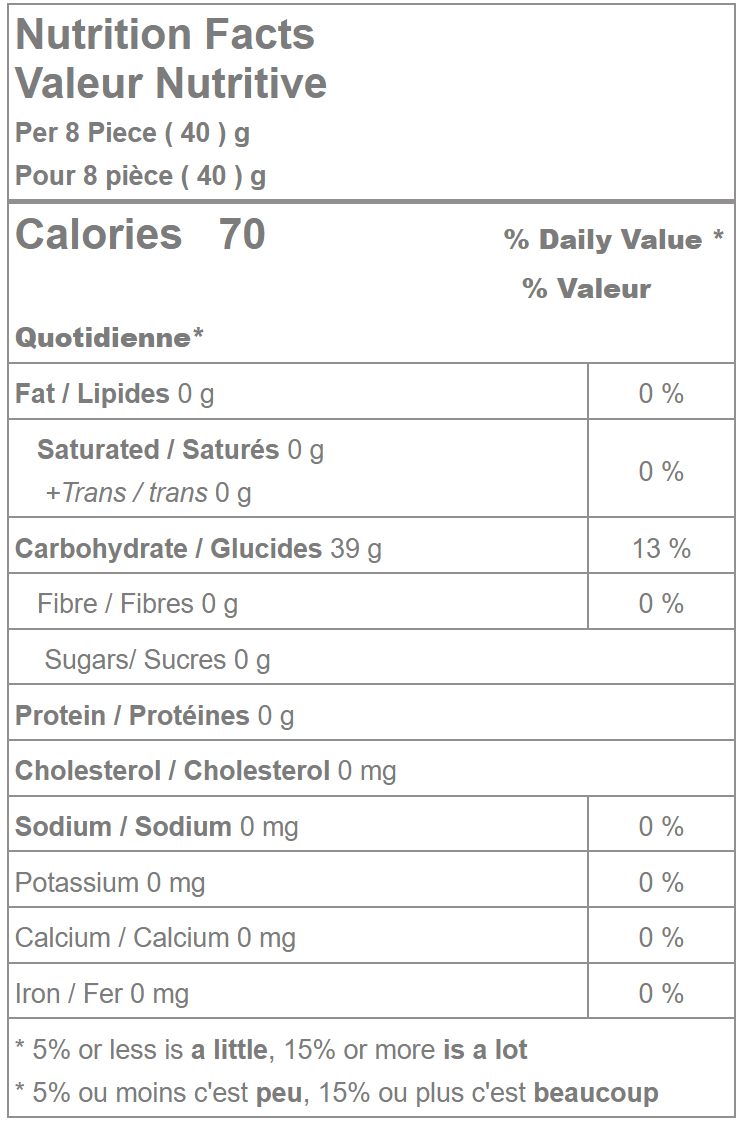Click the Valeur Nutritive heading

pyautogui.click(x=171, y=83)
